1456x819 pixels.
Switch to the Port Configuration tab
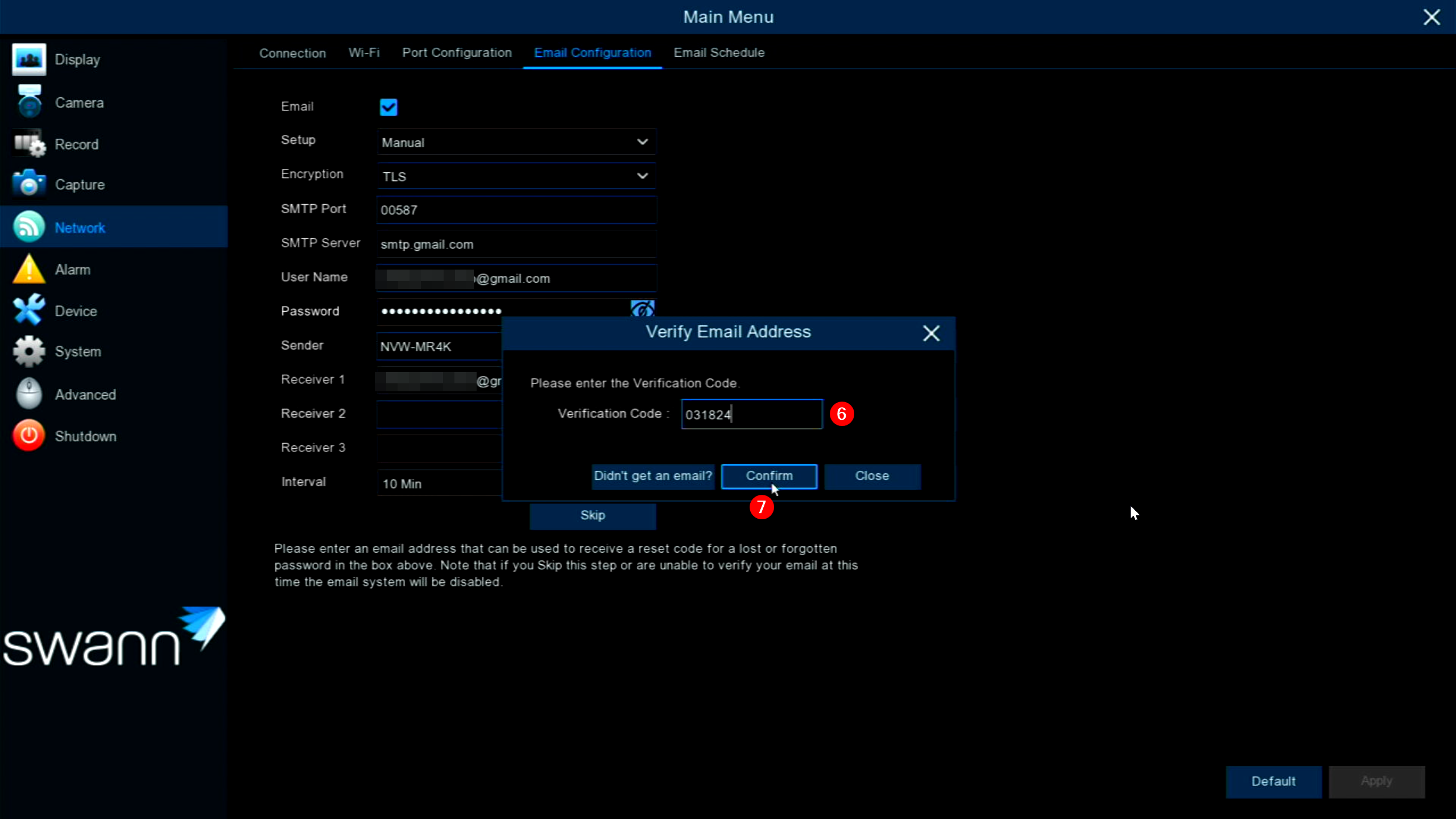457,52
